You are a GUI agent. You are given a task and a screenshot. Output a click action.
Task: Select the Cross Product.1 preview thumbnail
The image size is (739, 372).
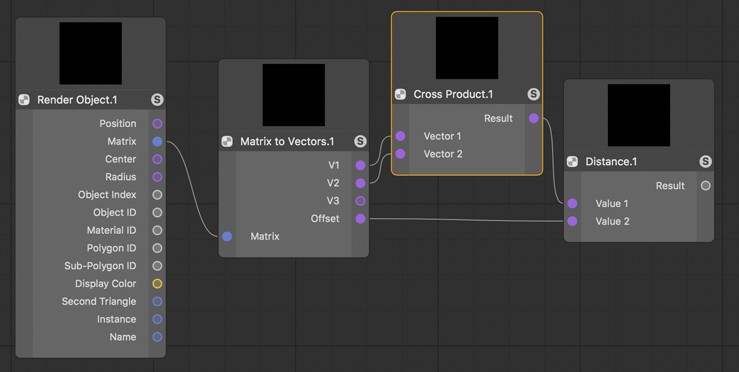467,48
